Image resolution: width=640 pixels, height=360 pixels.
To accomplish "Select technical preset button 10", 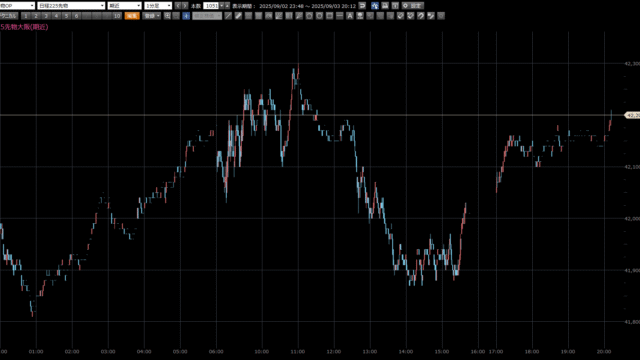I will pos(117,16).
